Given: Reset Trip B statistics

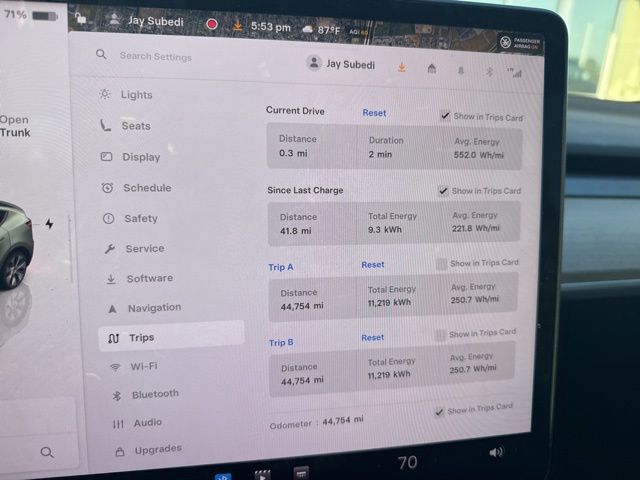Looking at the screenshot, I should click(x=372, y=338).
